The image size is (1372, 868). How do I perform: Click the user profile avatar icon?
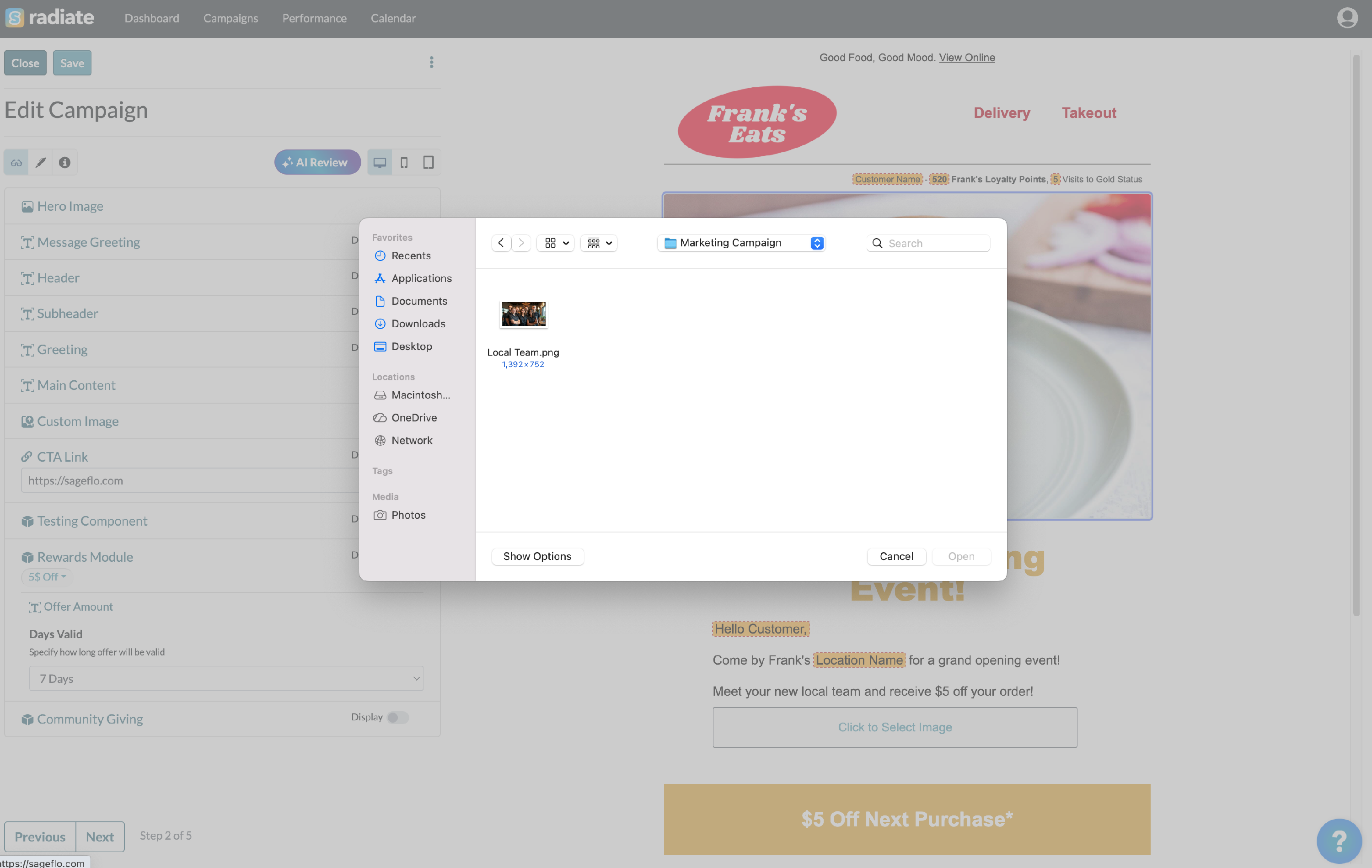coord(1347,18)
